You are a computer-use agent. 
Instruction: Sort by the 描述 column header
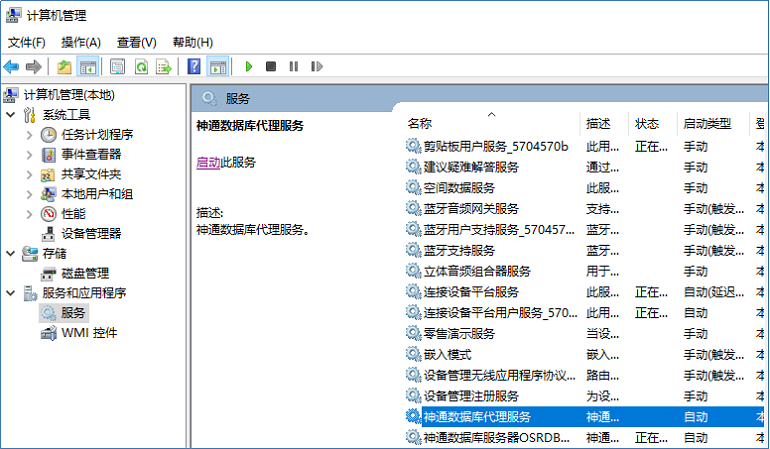coord(598,124)
